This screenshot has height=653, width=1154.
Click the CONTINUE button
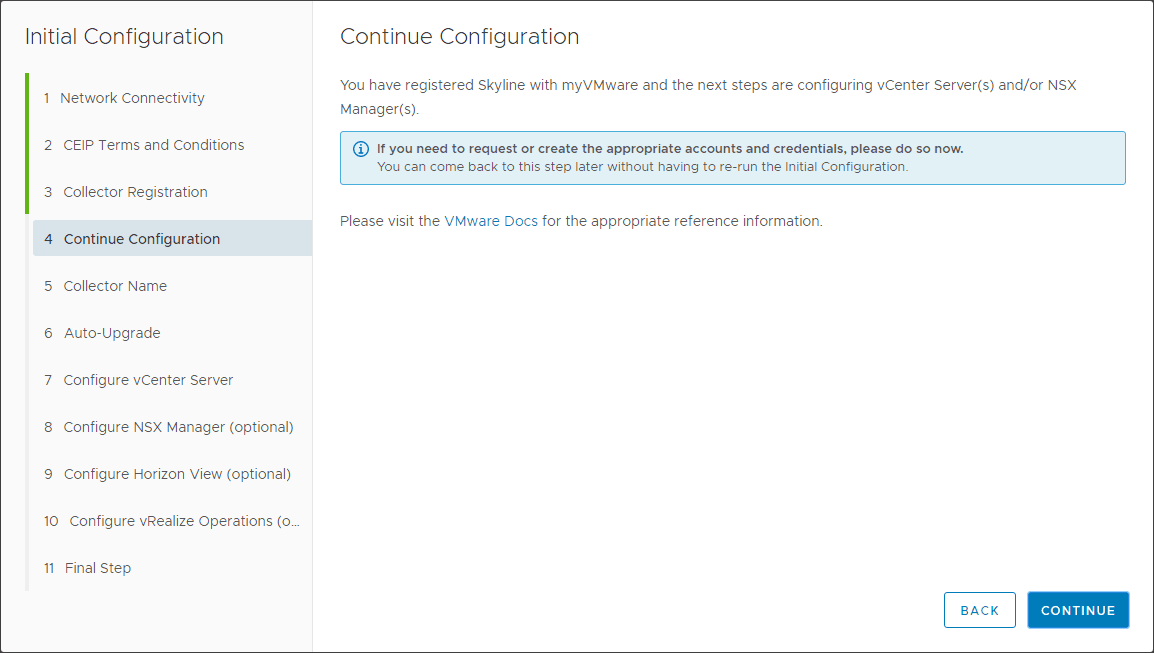1077,610
